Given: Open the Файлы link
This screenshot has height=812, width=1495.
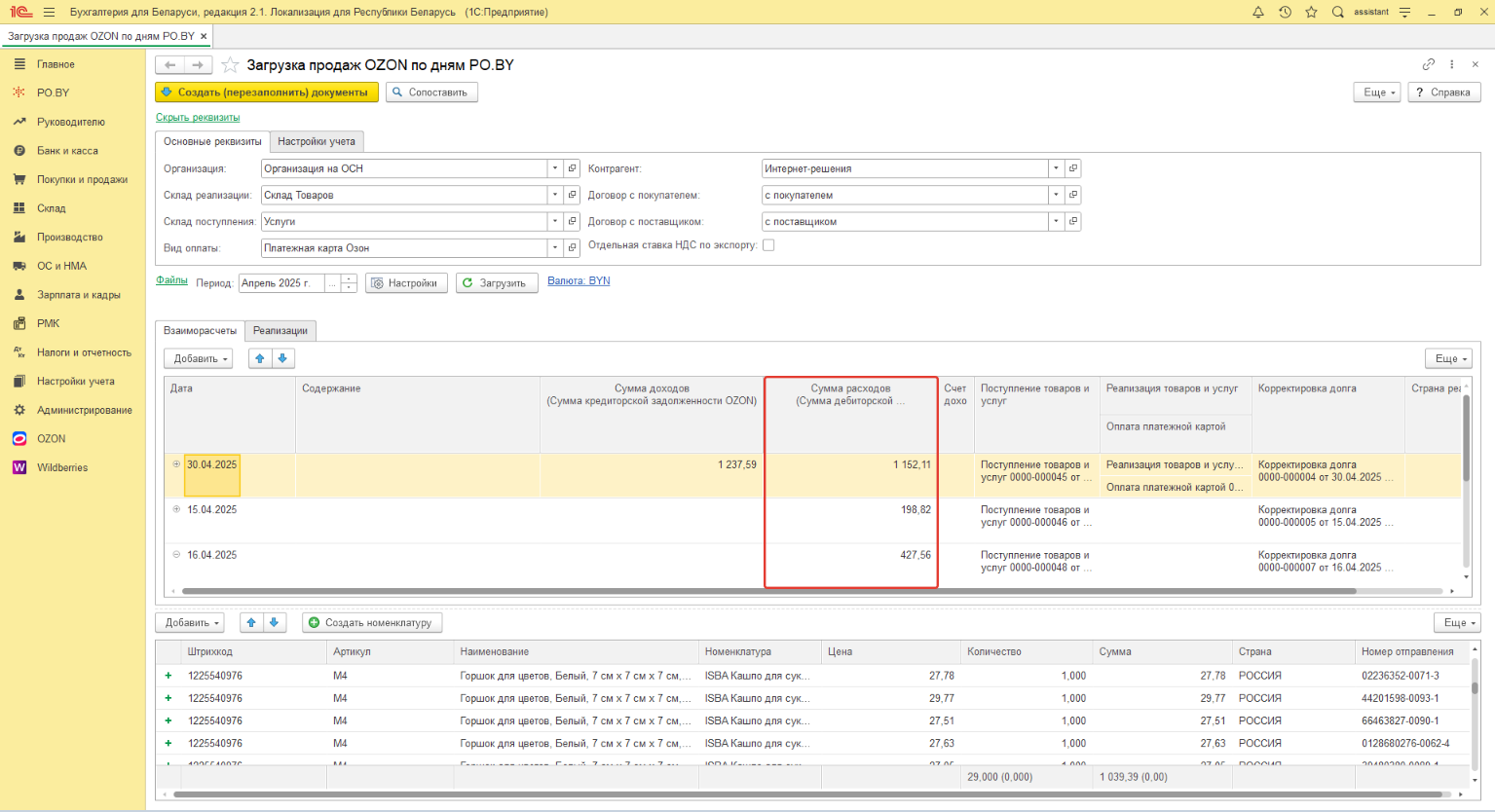Looking at the screenshot, I should 171,280.
